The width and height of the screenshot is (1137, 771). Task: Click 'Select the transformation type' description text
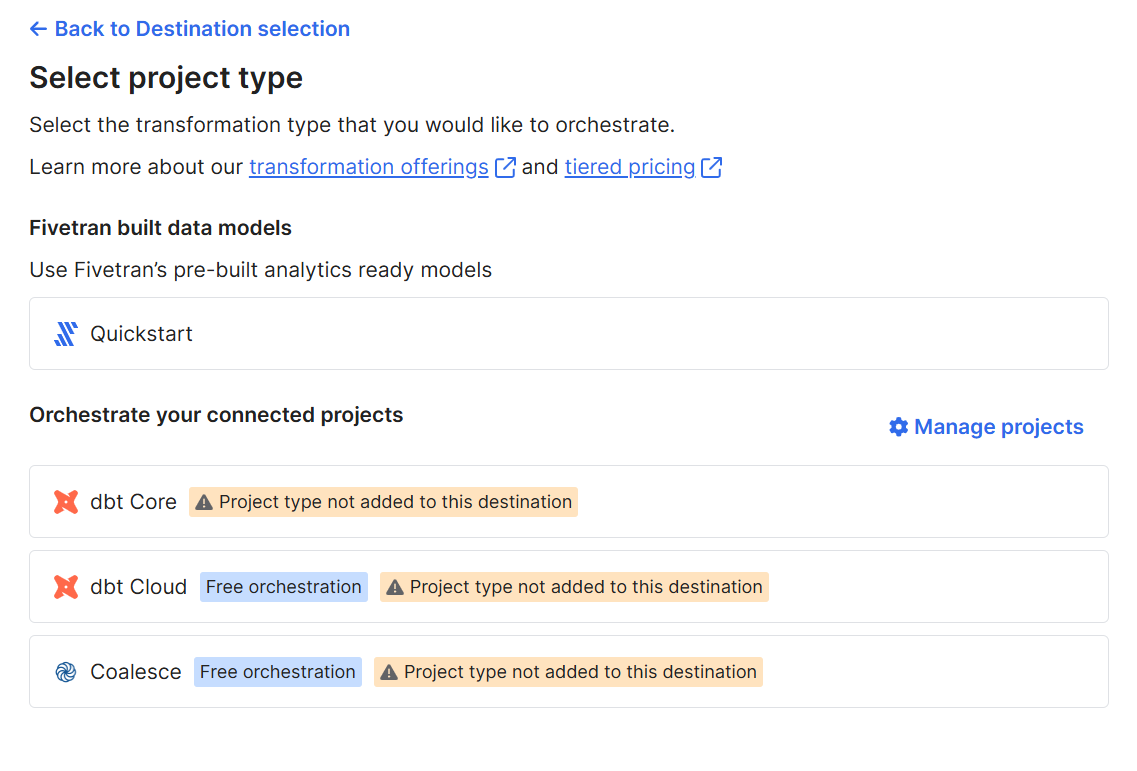[352, 125]
